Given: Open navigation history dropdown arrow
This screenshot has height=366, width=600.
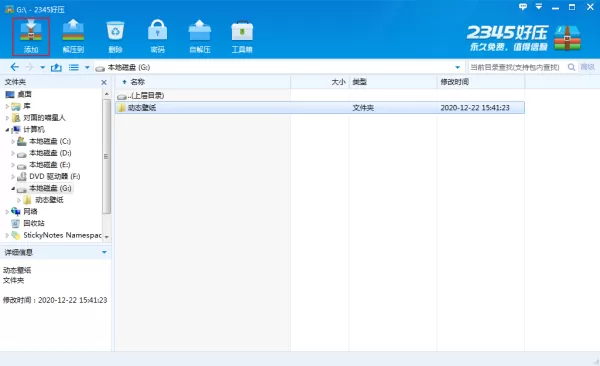Looking at the screenshot, I should pyautogui.click(x=42, y=68).
